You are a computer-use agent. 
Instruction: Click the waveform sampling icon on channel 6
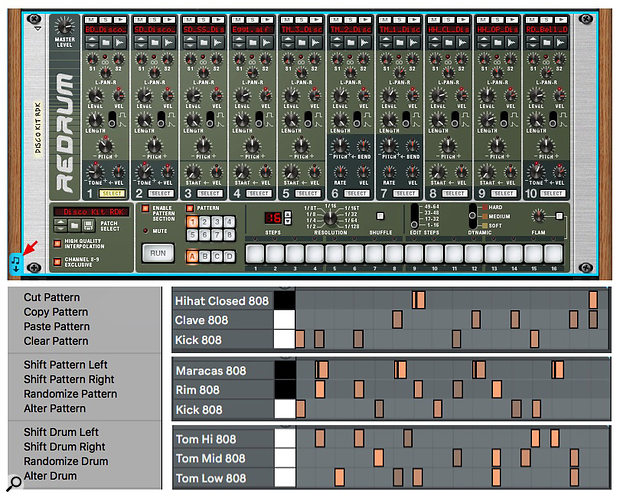click(365, 42)
